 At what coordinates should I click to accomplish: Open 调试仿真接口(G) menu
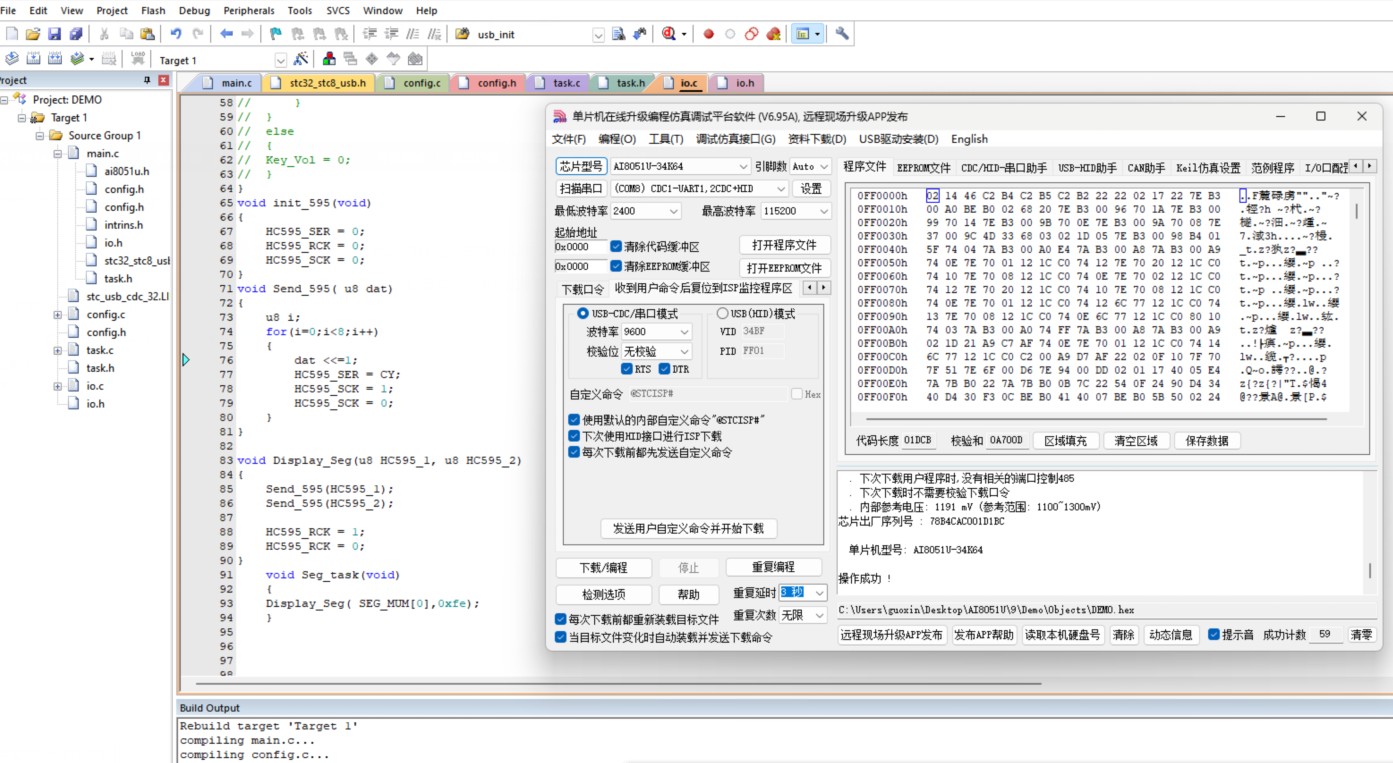735,139
